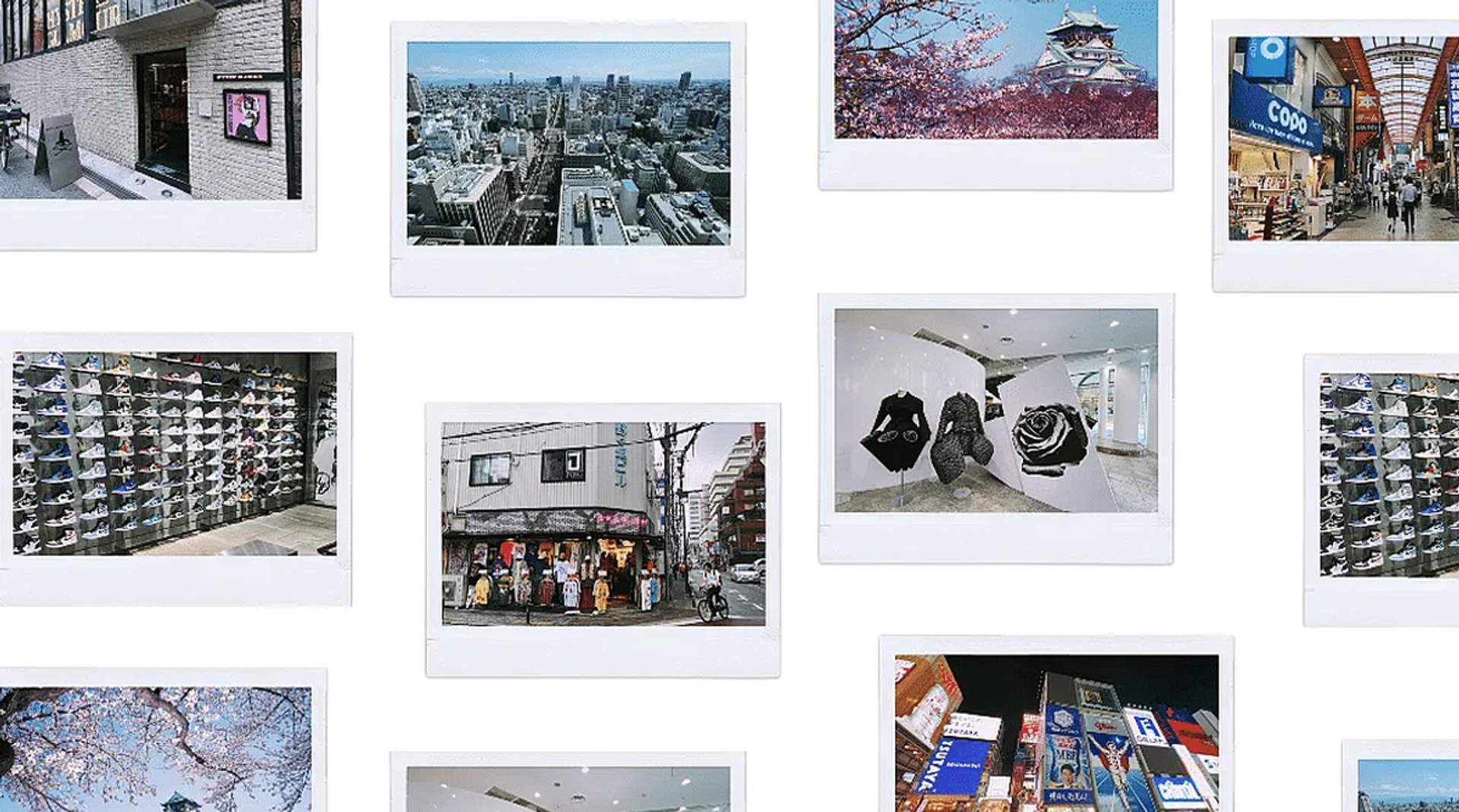The height and width of the screenshot is (812, 1459).
Task: Click the sandwich board sign outside storefront
Action: click(x=58, y=151)
